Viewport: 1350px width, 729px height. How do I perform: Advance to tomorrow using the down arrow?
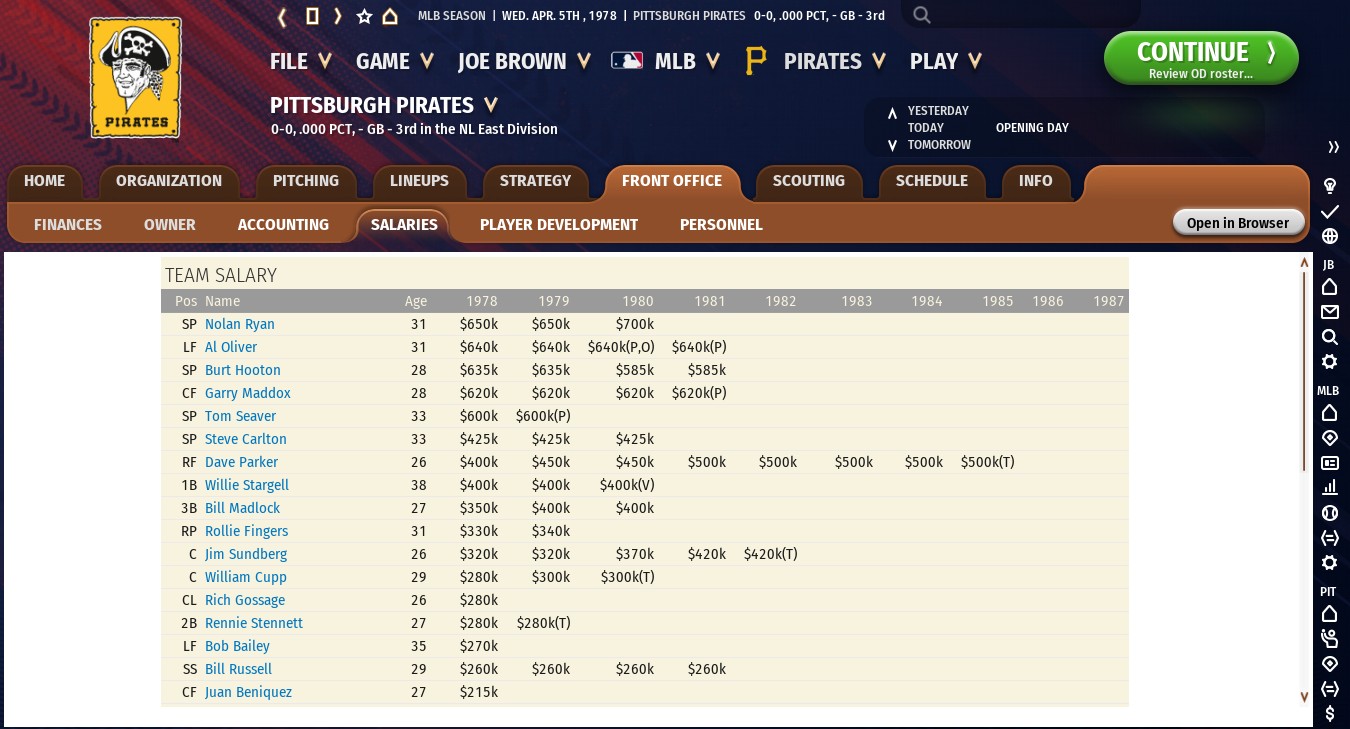[x=892, y=146]
